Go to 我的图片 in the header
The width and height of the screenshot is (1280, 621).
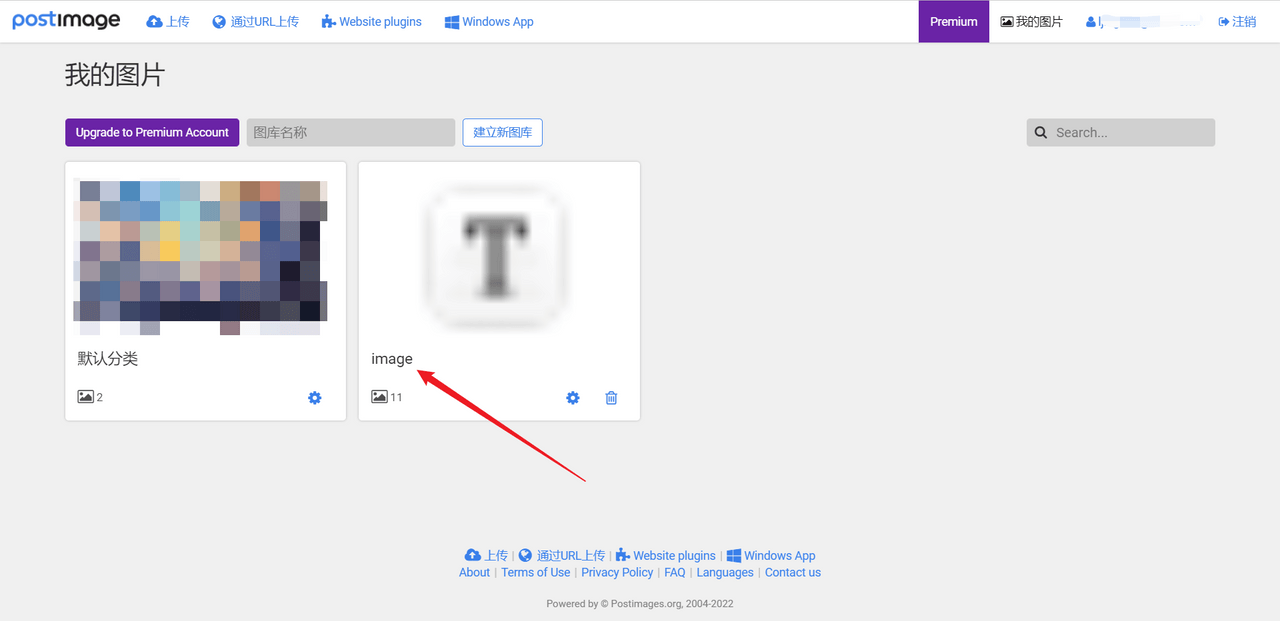[1032, 22]
